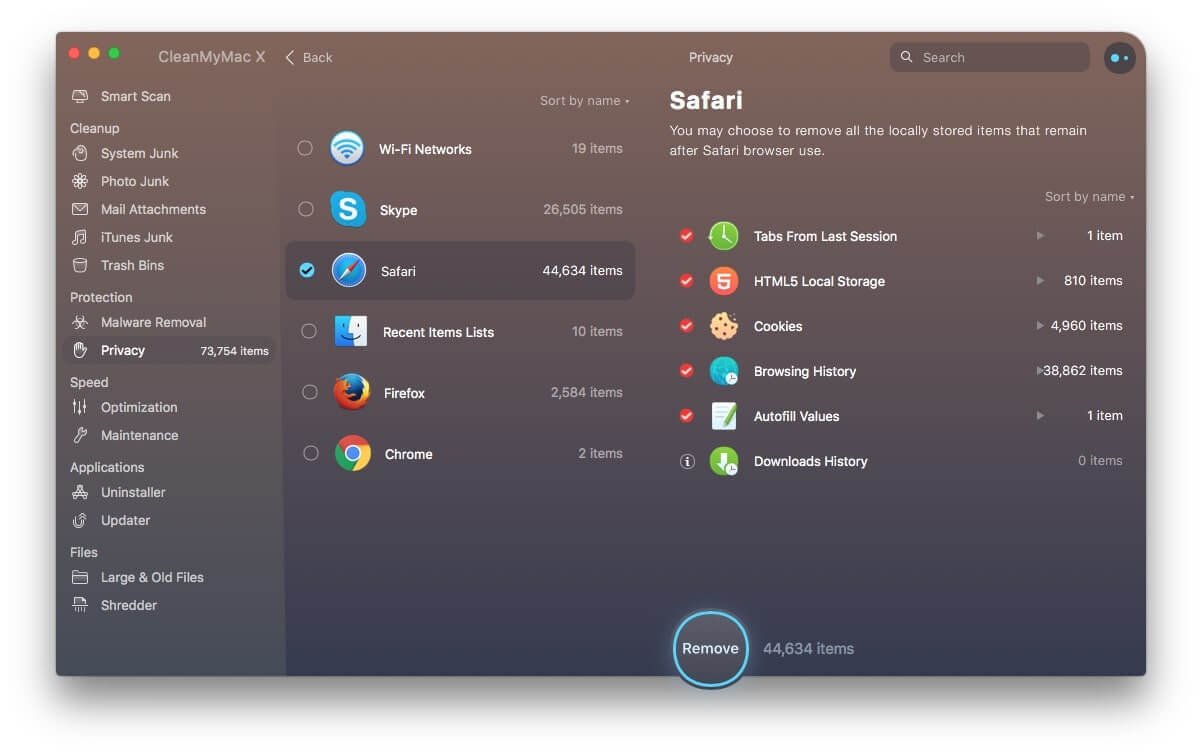
Task: Go to Uninstaller in the sidebar
Action: coord(133,493)
